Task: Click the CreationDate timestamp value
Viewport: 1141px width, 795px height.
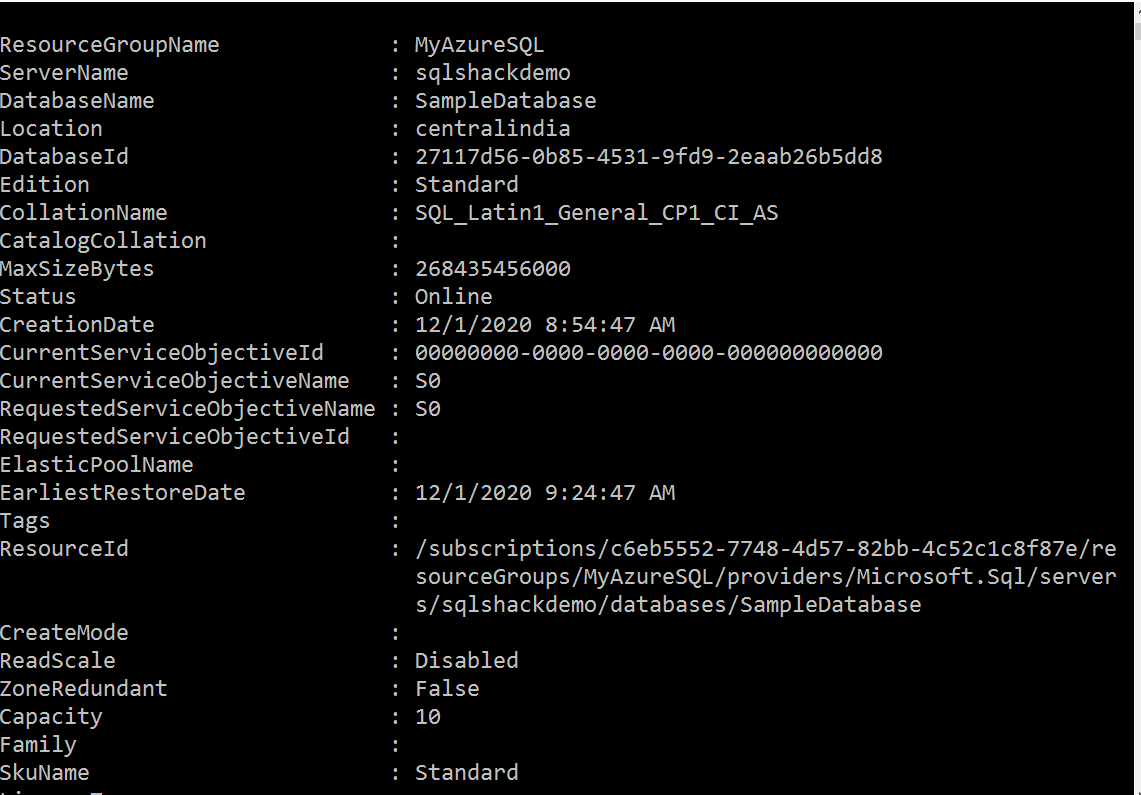Action: tap(545, 325)
